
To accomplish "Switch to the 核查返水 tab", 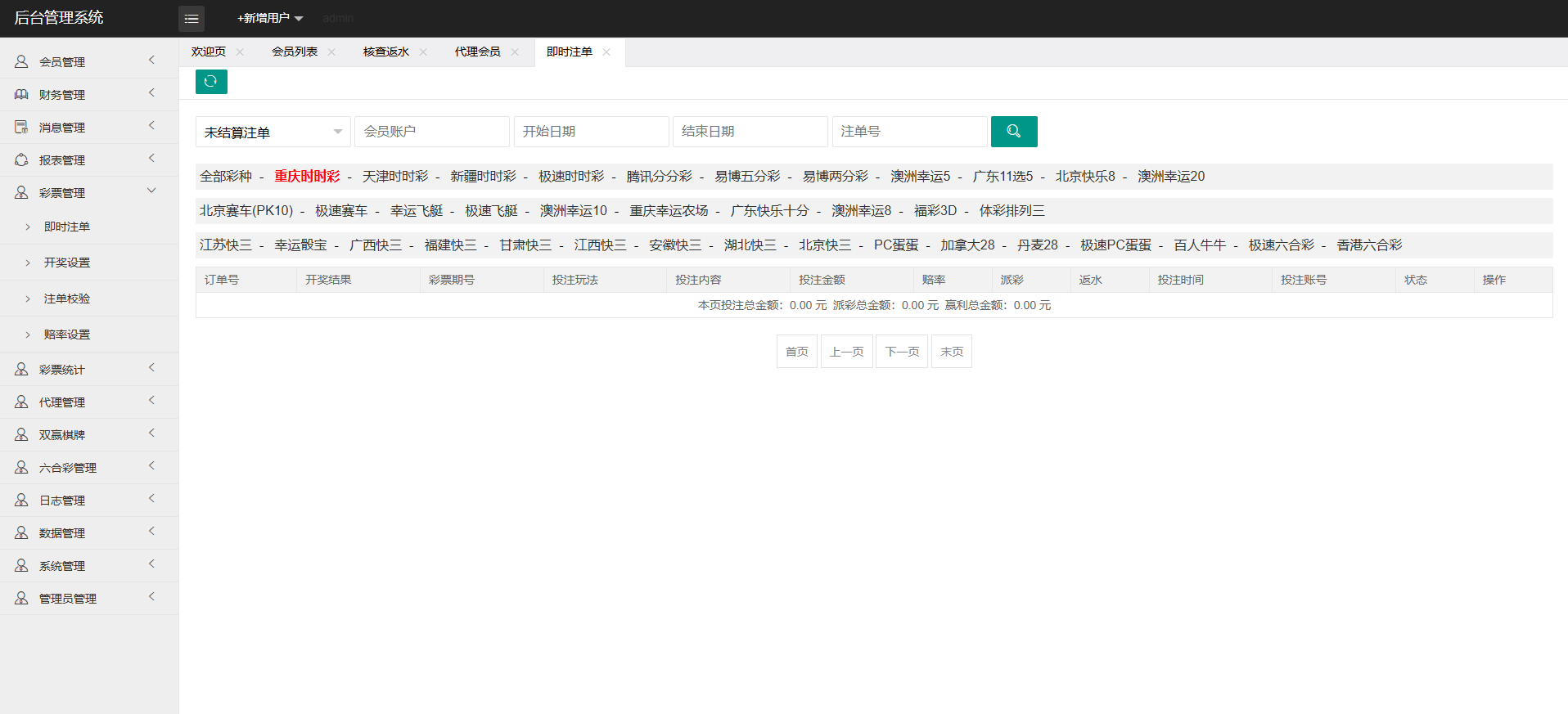I will click(386, 52).
